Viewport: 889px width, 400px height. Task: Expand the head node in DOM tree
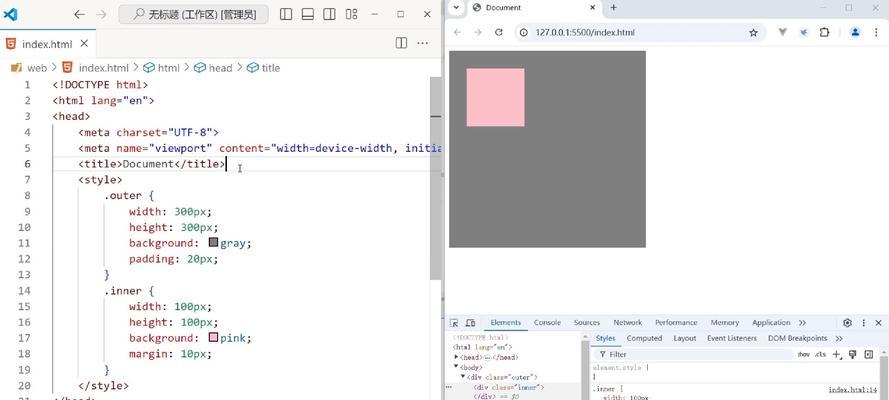pyautogui.click(x=457, y=357)
